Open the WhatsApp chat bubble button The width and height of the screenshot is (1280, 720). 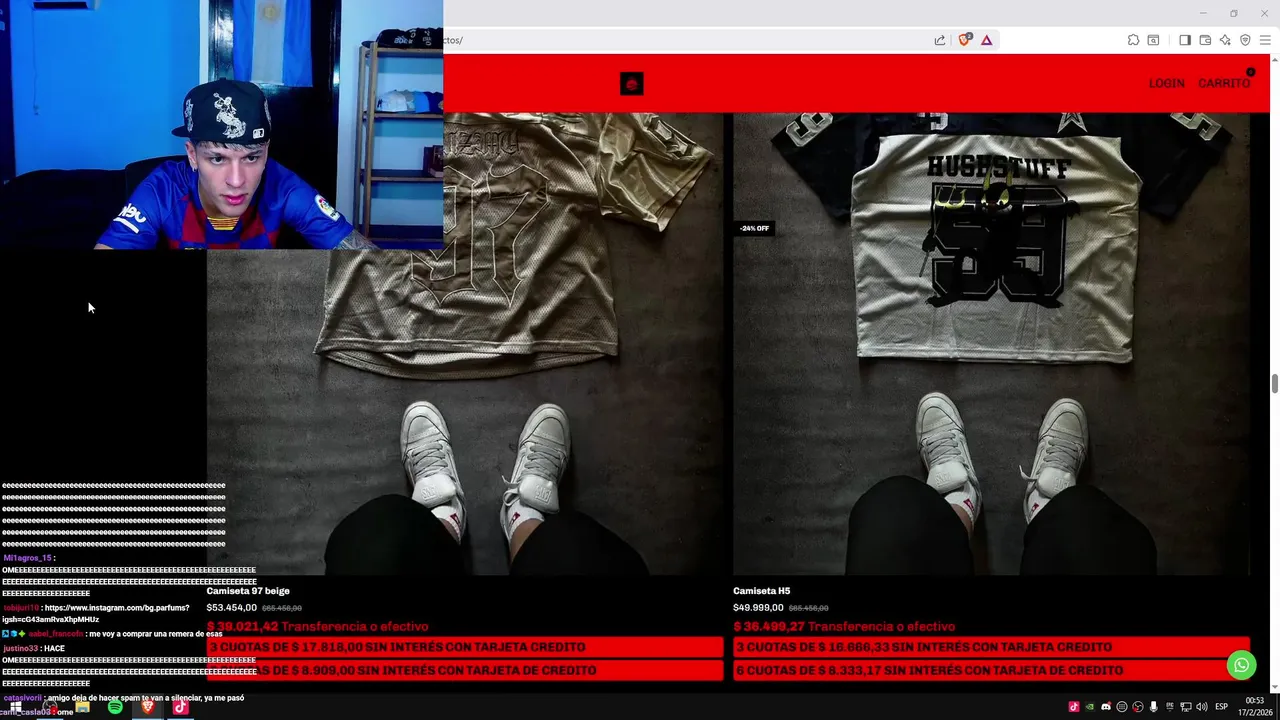pyautogui.click(x=1241, y=665)
